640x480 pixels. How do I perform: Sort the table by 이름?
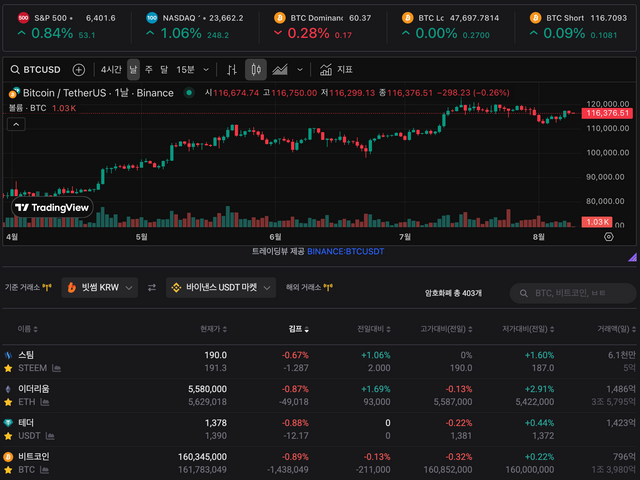click(x=27, y=329)
